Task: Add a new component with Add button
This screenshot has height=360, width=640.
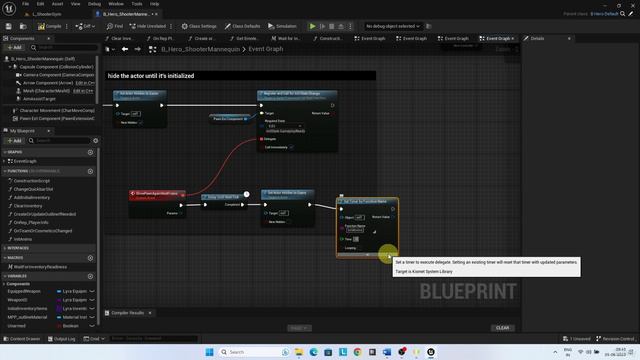Action: 14,47
